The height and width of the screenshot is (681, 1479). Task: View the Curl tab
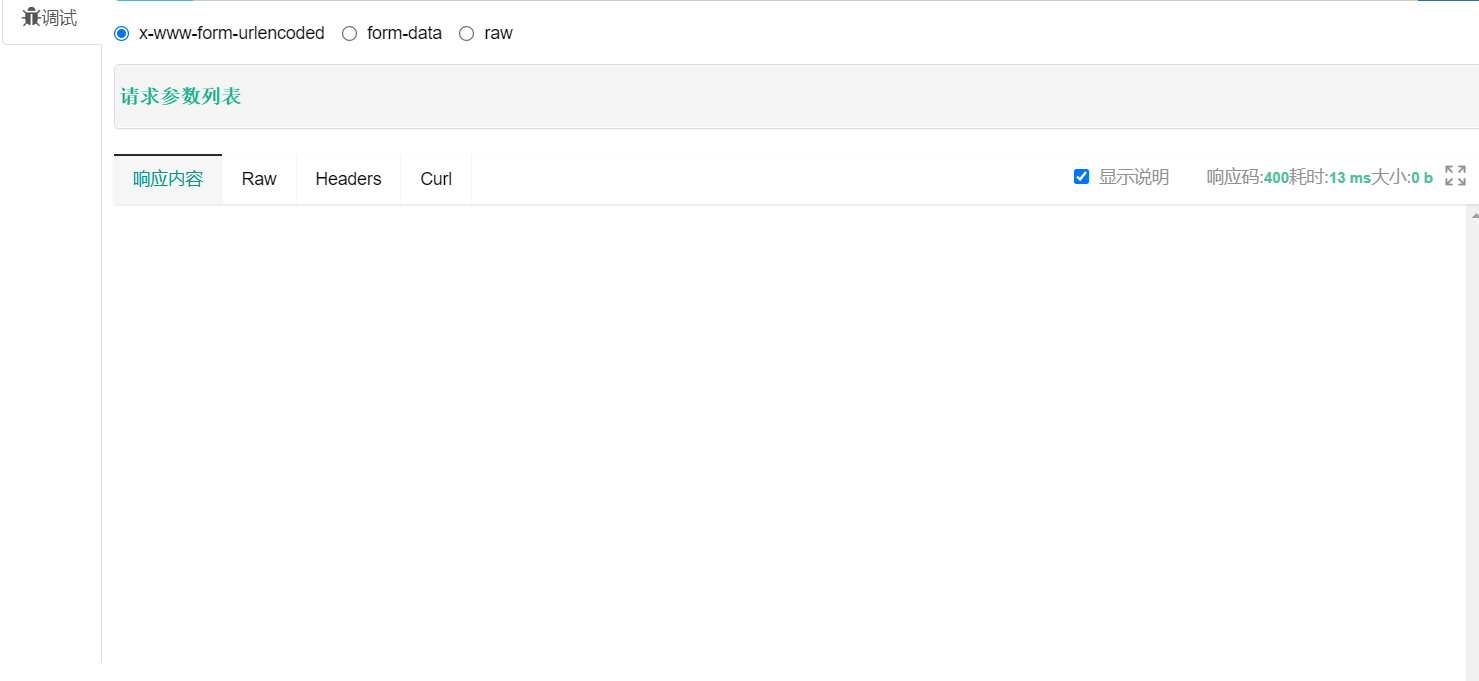tap(436, 179)
